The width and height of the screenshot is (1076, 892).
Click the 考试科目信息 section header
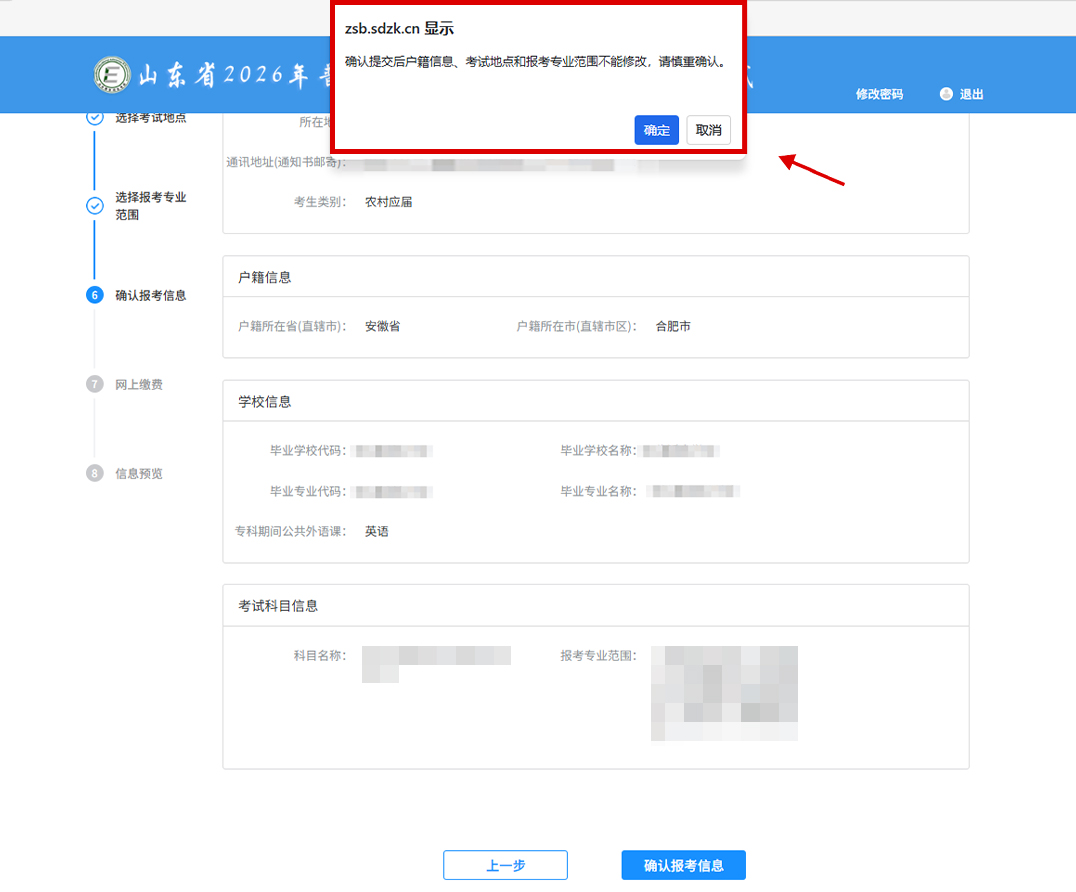tap(278, 606)
